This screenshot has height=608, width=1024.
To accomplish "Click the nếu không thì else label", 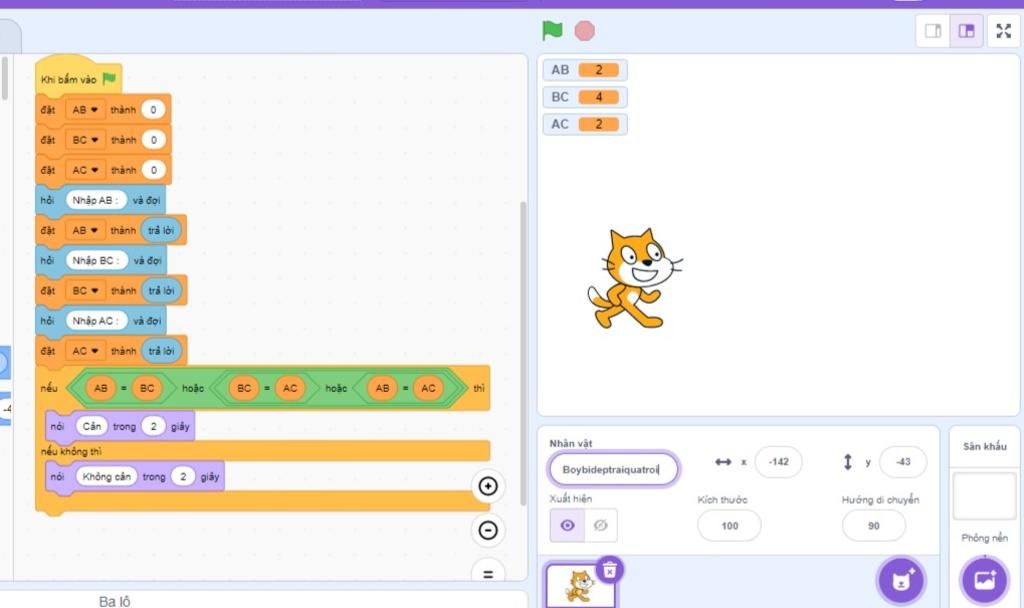I will [71, 451].
